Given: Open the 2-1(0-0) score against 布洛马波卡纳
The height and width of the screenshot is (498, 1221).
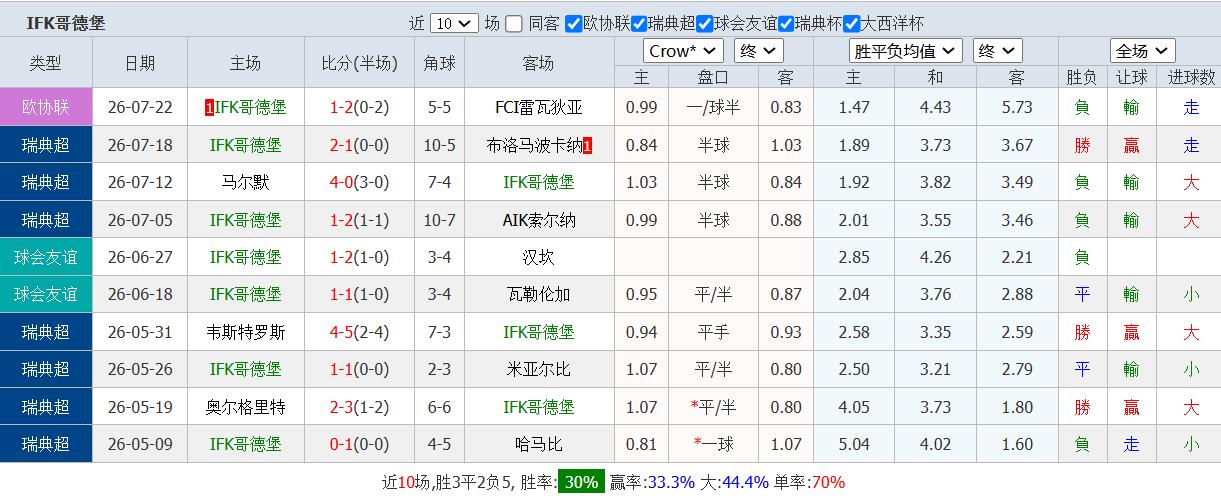Looking at the screenshot, I should pos(359,145).
